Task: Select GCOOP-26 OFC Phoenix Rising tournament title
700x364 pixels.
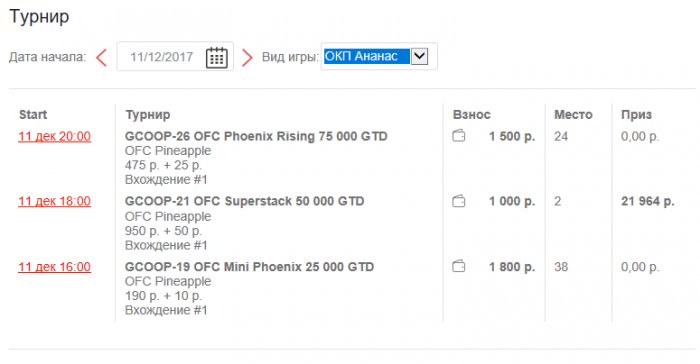Action: pos(256,136)
